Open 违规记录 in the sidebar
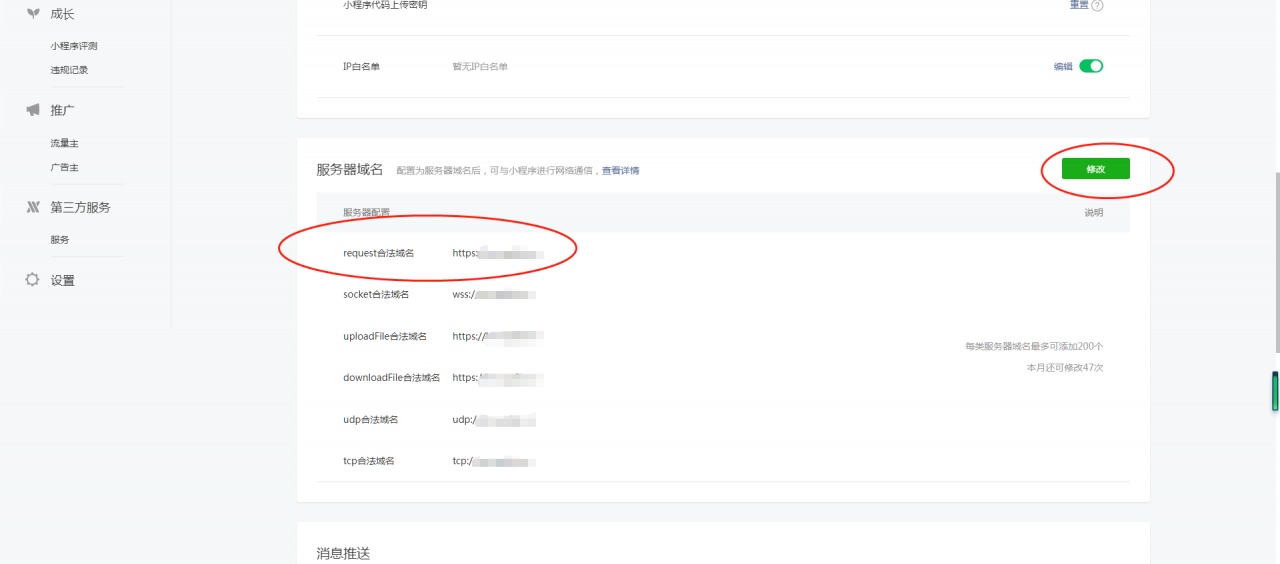The height and width of the screenshot is (564, 1280). coord(70,70)
